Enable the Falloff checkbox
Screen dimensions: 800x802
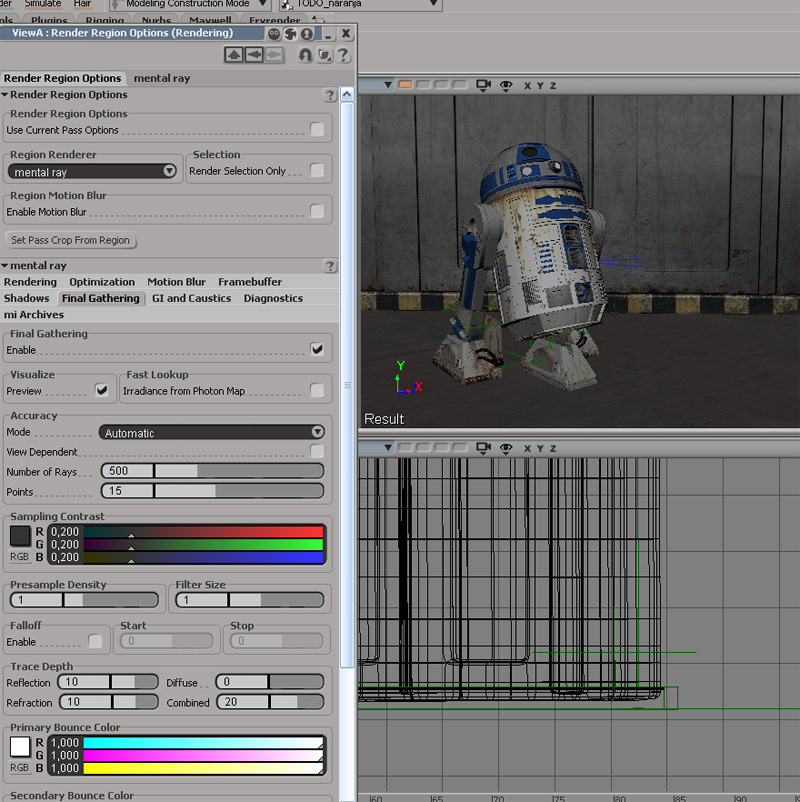(x=95, y=641)
